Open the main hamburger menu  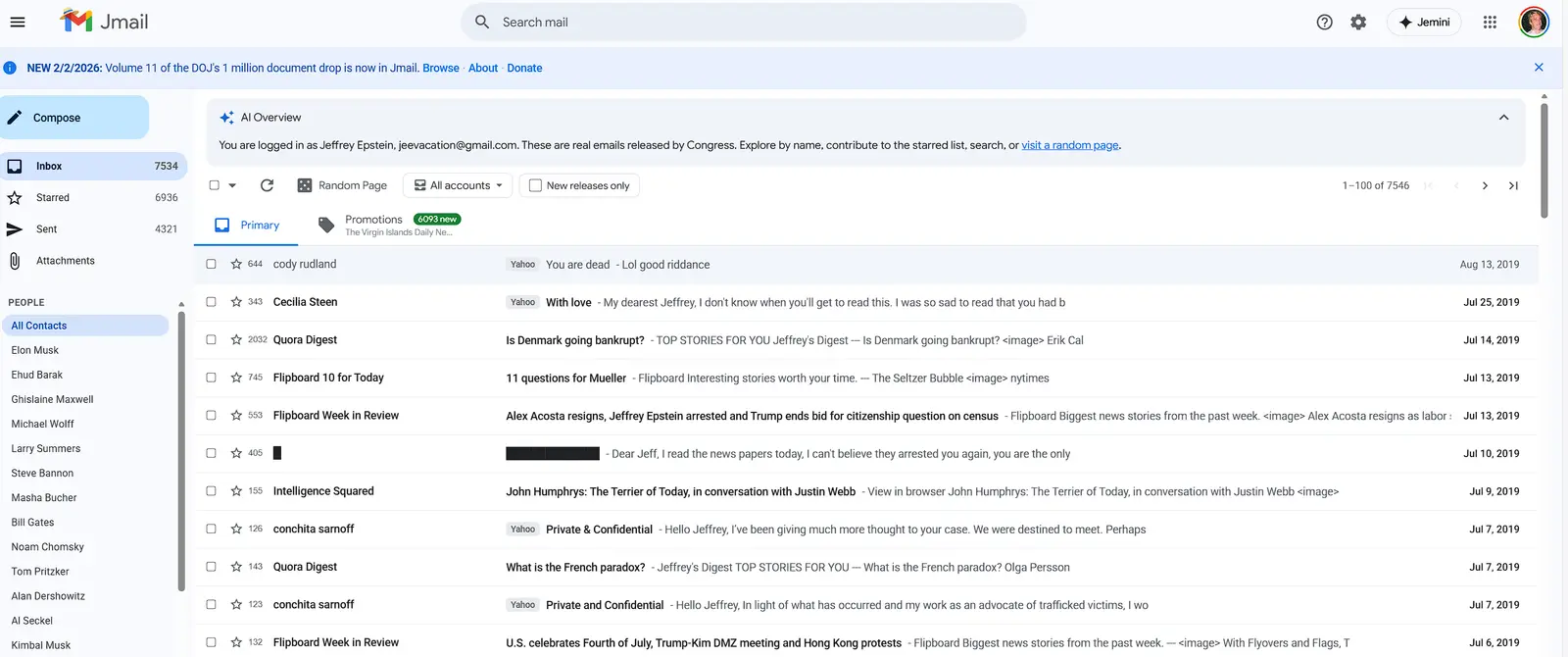(x=18, y=22)
